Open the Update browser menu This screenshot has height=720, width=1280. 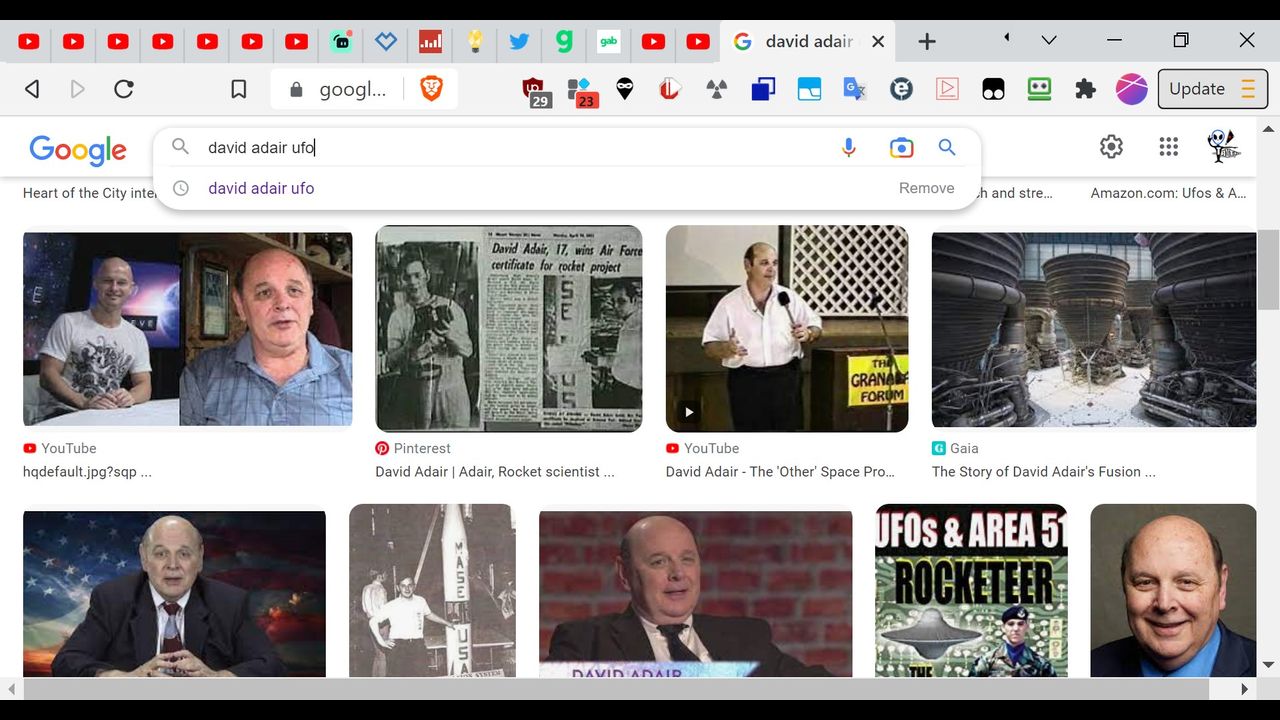pos(1212,89)
